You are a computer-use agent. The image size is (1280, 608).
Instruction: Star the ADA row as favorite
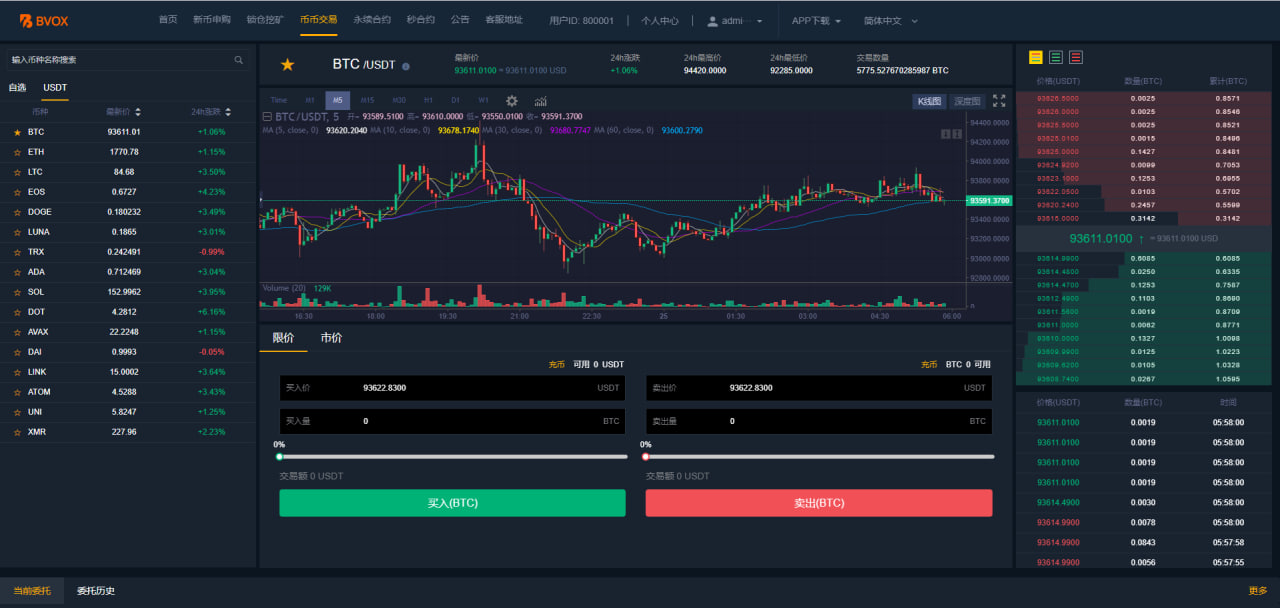tap(17, 272)
